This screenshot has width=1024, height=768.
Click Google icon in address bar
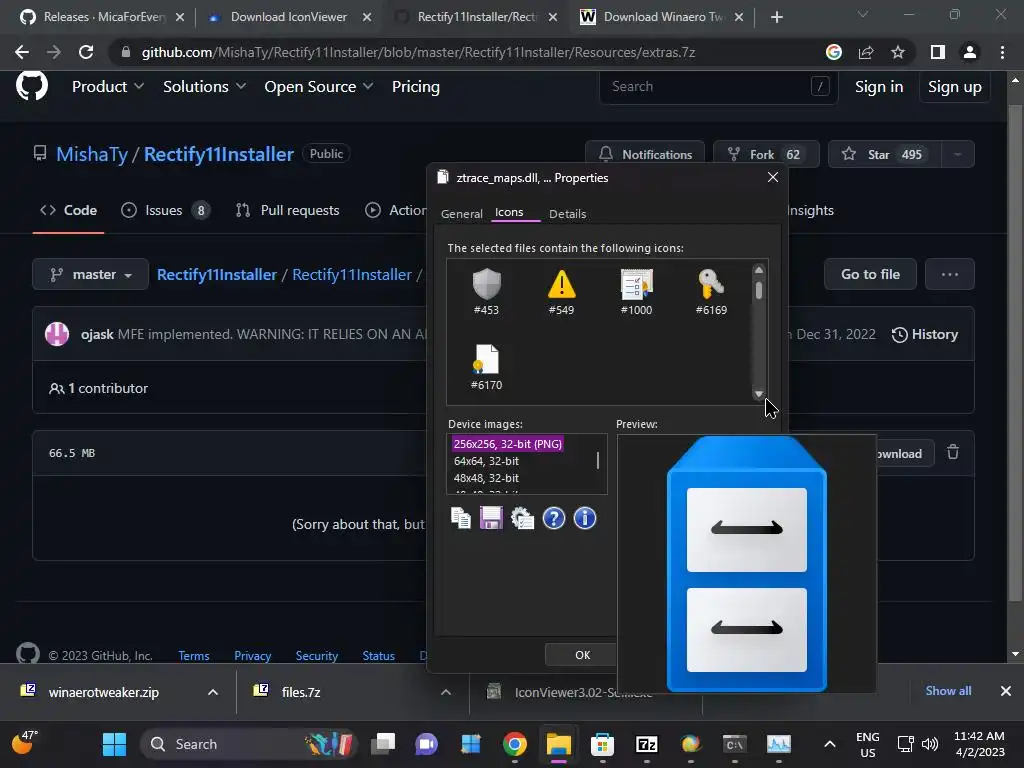click(x=834, y=52)
